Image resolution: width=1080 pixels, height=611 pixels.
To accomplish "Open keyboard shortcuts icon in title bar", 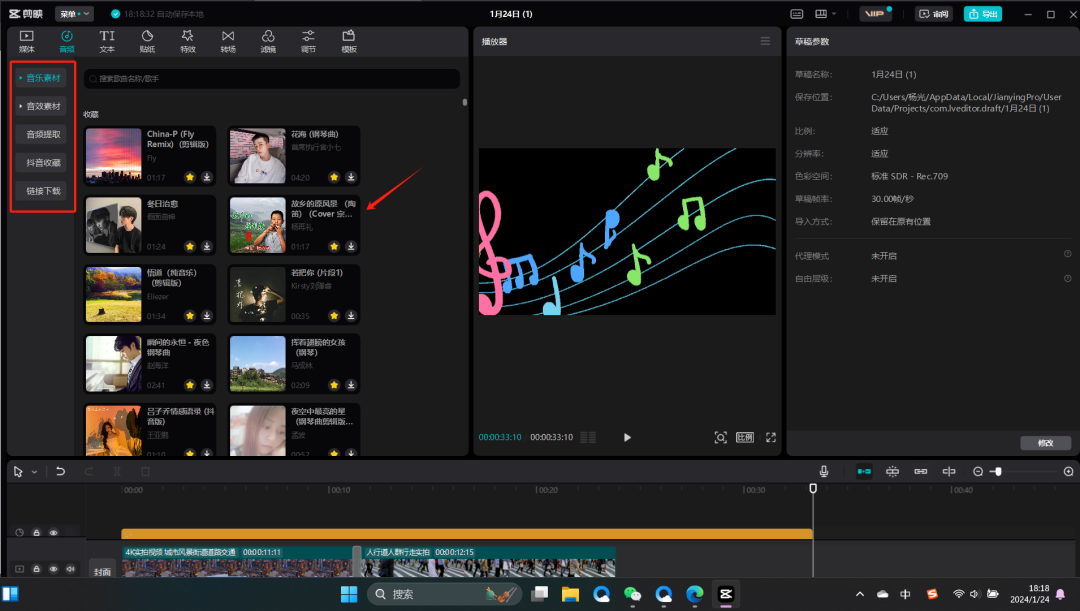I will pyautogui.click(x=797, y=14).
